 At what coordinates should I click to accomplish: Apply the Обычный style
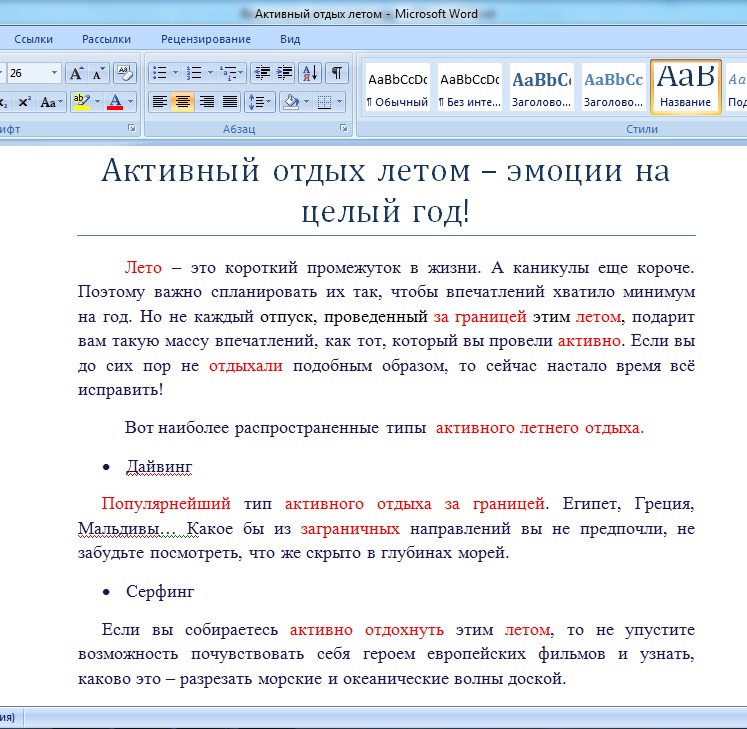click(x=397, y=87)
